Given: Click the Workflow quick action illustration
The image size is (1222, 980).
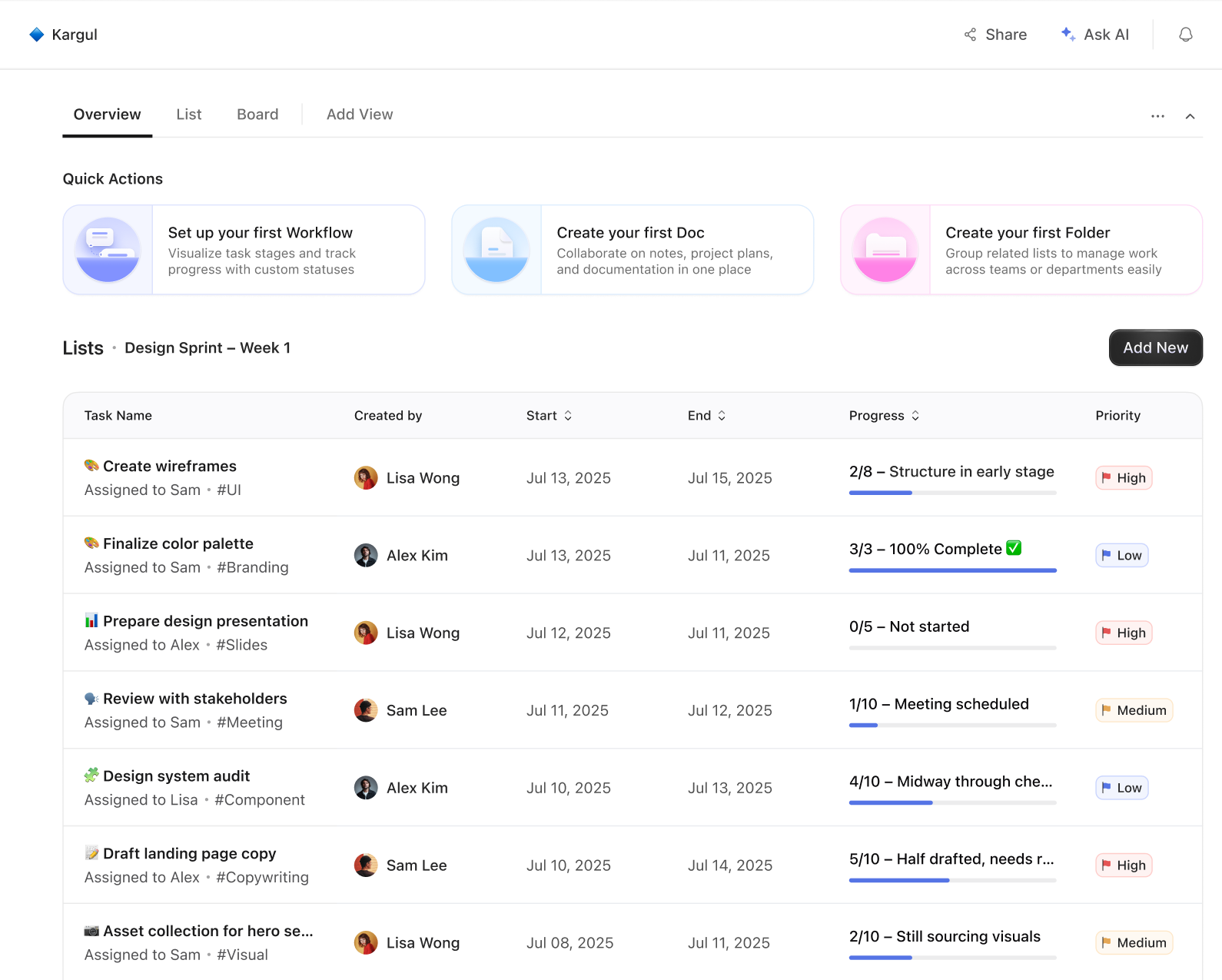Looking at the screenshot, I should pyautogui.click(x=108, y=250).
